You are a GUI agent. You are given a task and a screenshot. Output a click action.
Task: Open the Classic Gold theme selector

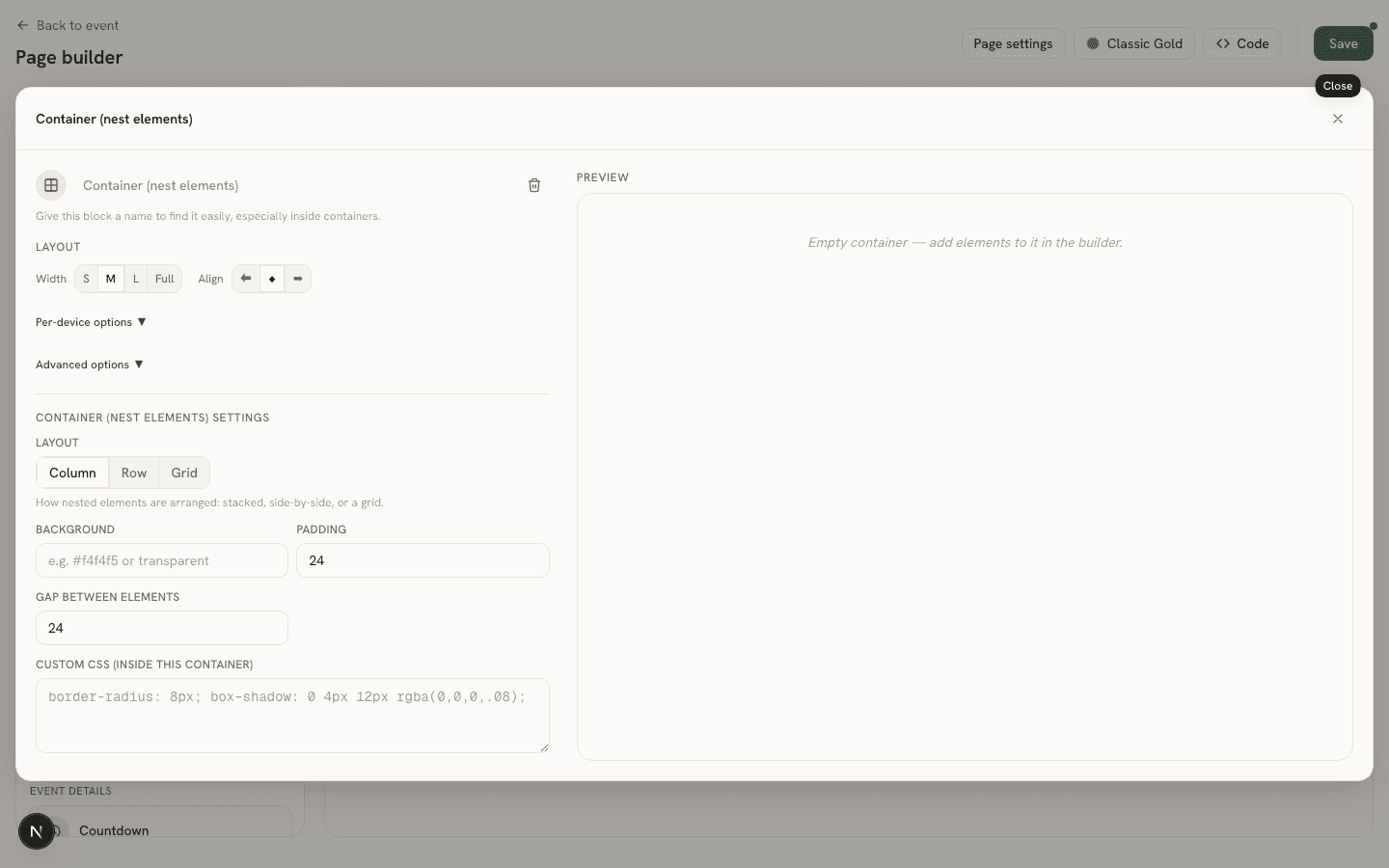(x=1134, y=43)
